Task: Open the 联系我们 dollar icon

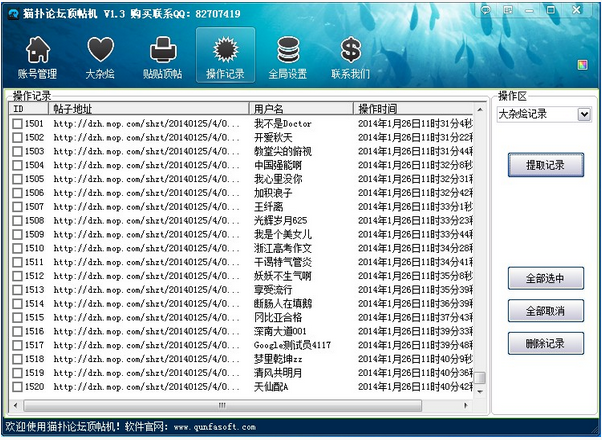Action: [x=351, y=50]
